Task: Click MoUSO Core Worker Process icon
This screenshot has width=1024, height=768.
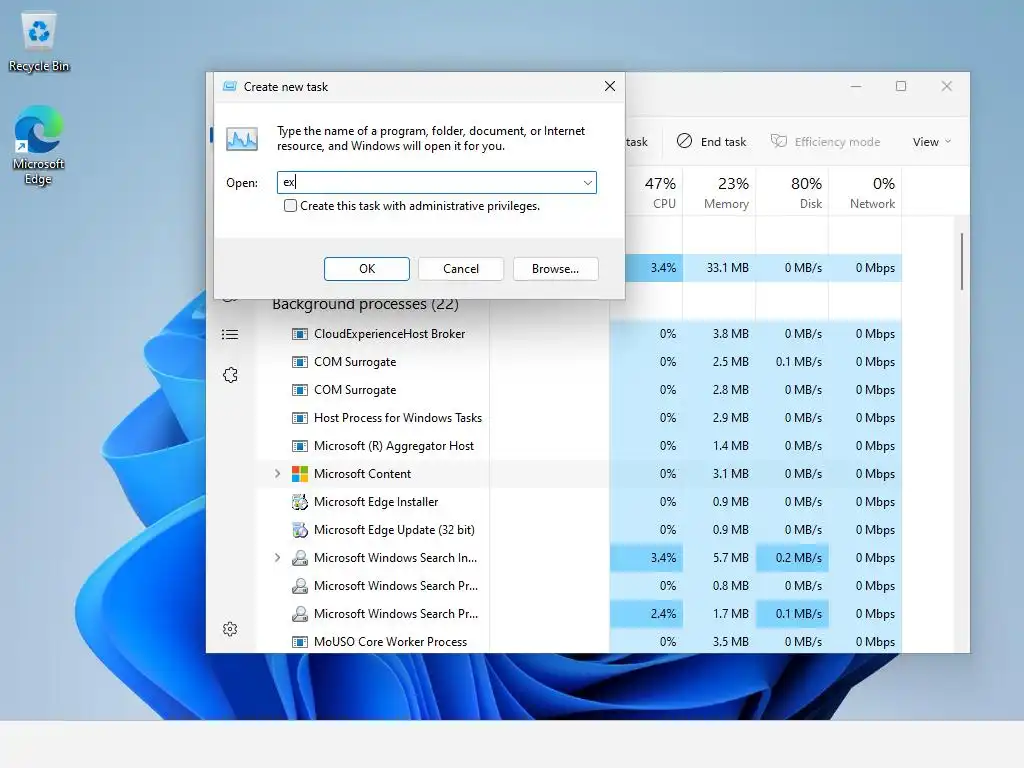Action: pos(300,642)
